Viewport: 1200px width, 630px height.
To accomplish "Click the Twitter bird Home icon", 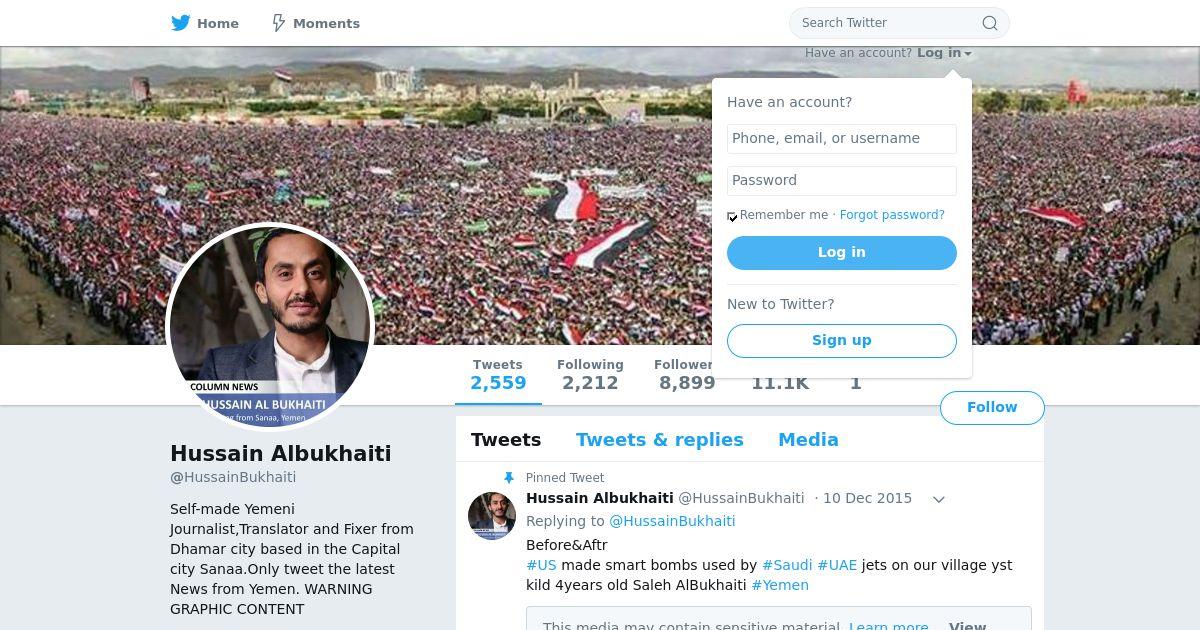I will click(x=181, y=23).
